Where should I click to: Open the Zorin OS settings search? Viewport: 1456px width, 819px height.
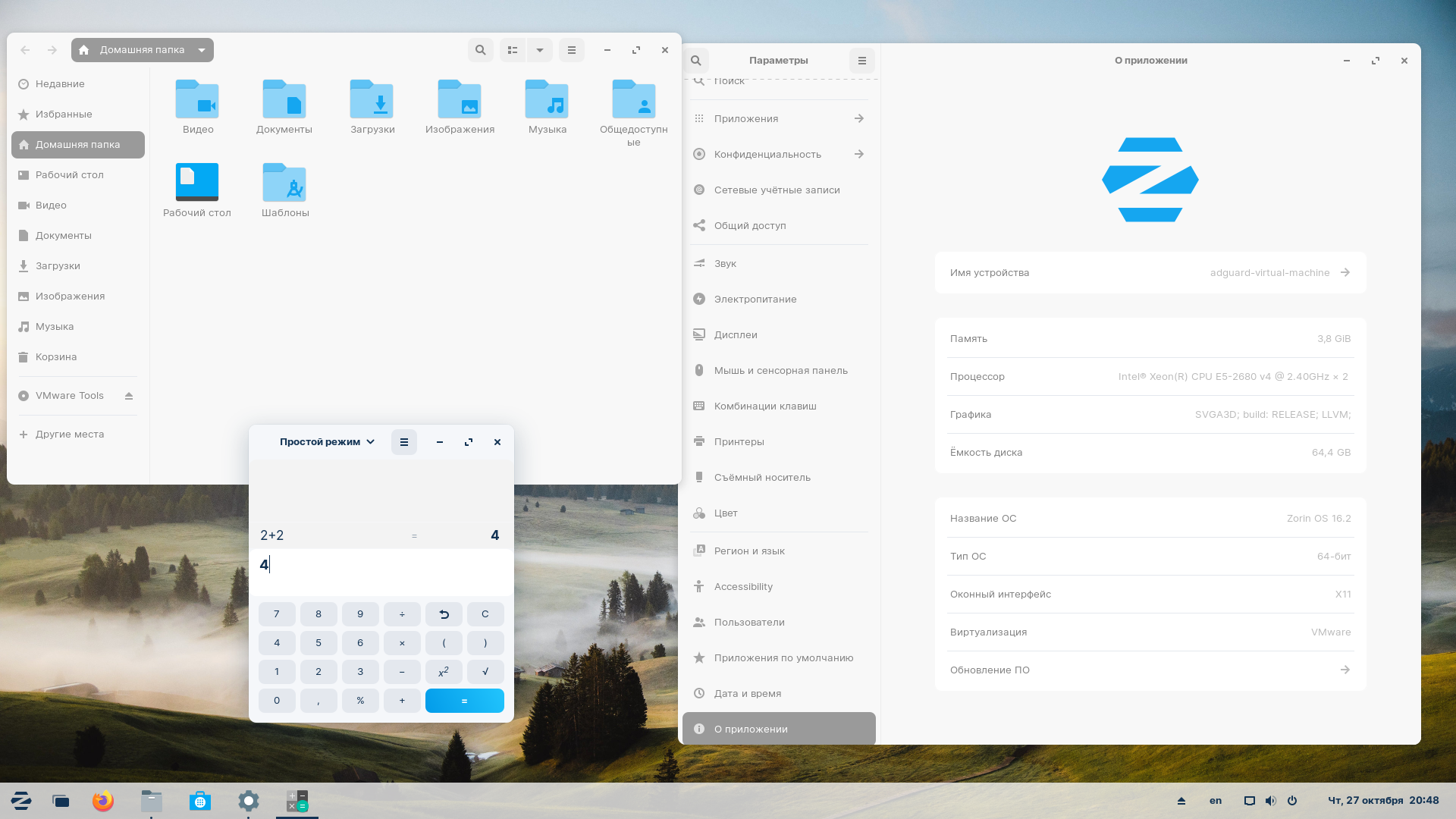tap(696, 60)
